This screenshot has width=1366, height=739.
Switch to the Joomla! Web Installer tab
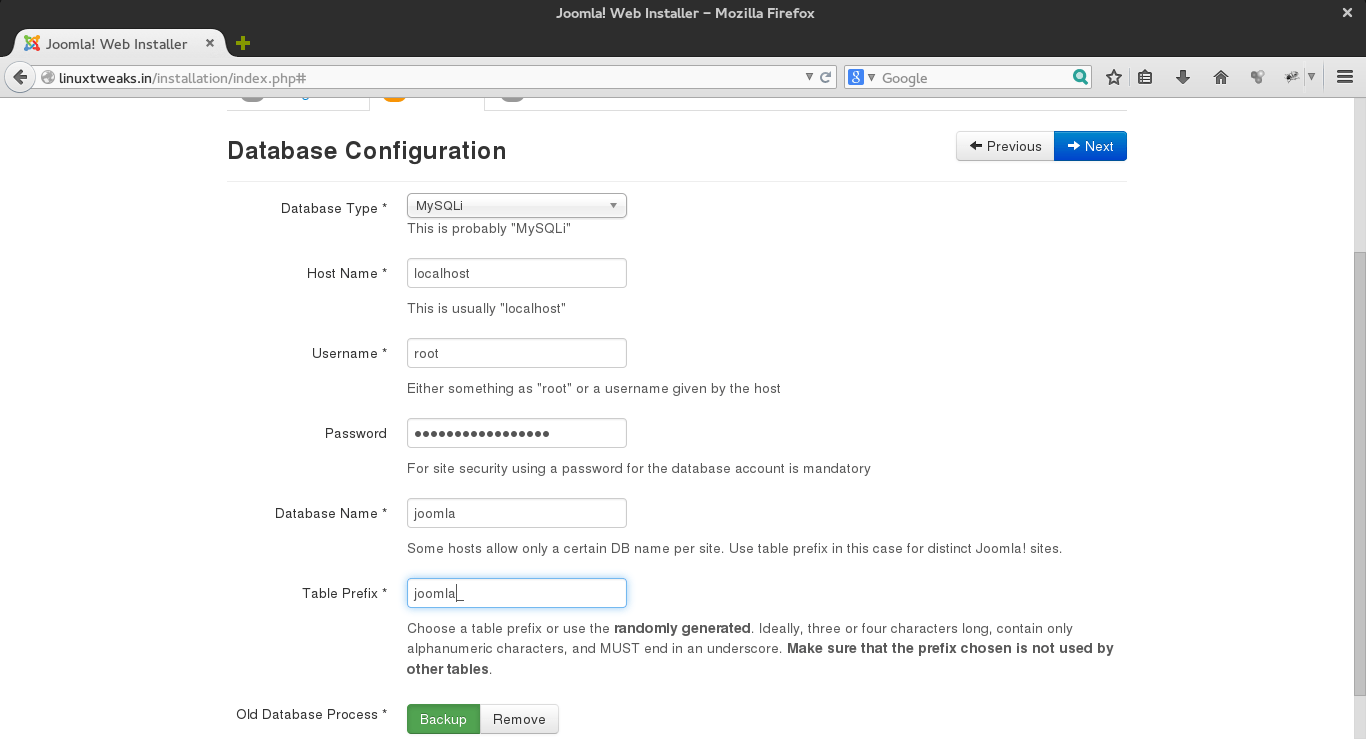tap(115, 44)
